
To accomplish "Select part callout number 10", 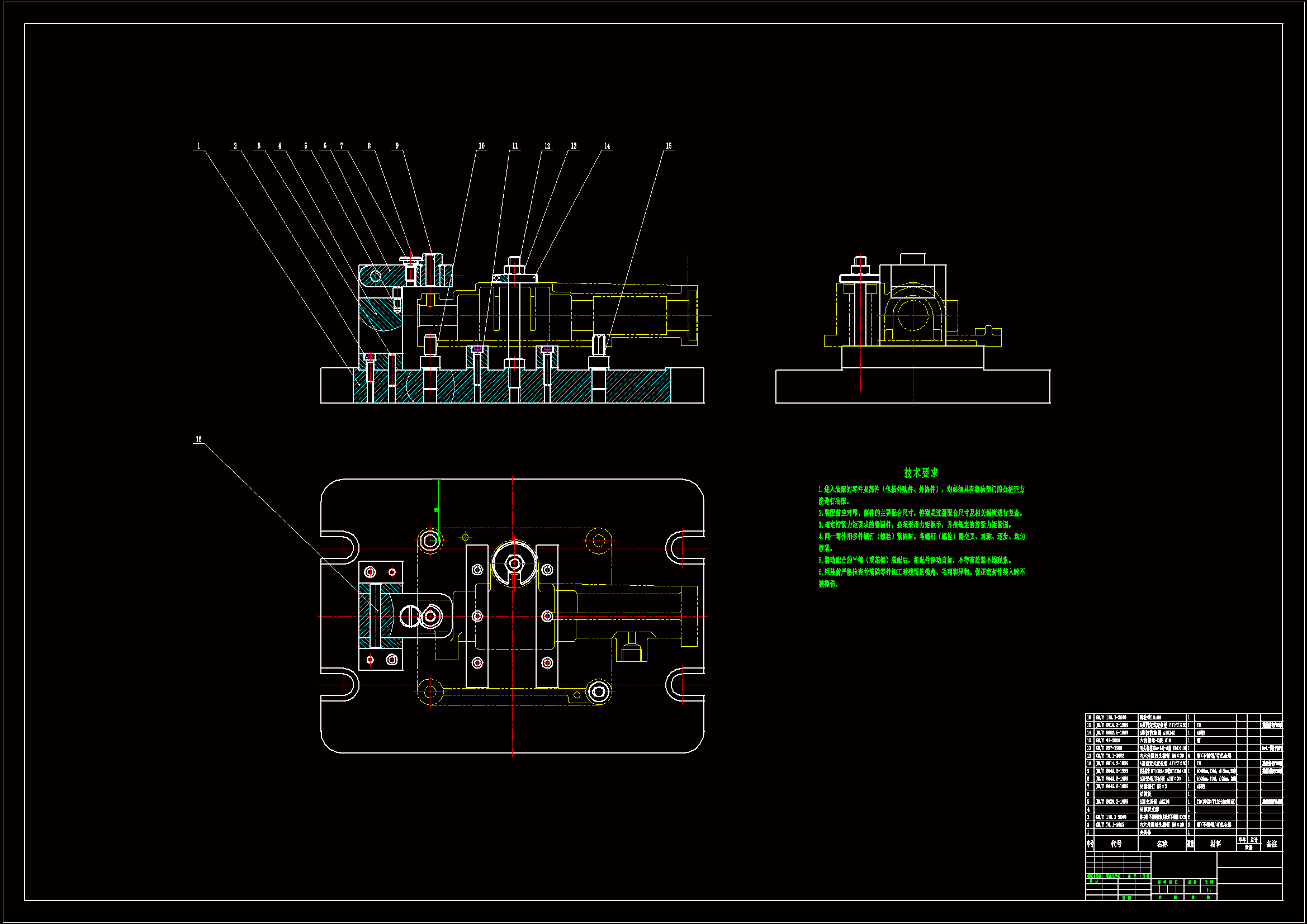I will click(481, 146).
